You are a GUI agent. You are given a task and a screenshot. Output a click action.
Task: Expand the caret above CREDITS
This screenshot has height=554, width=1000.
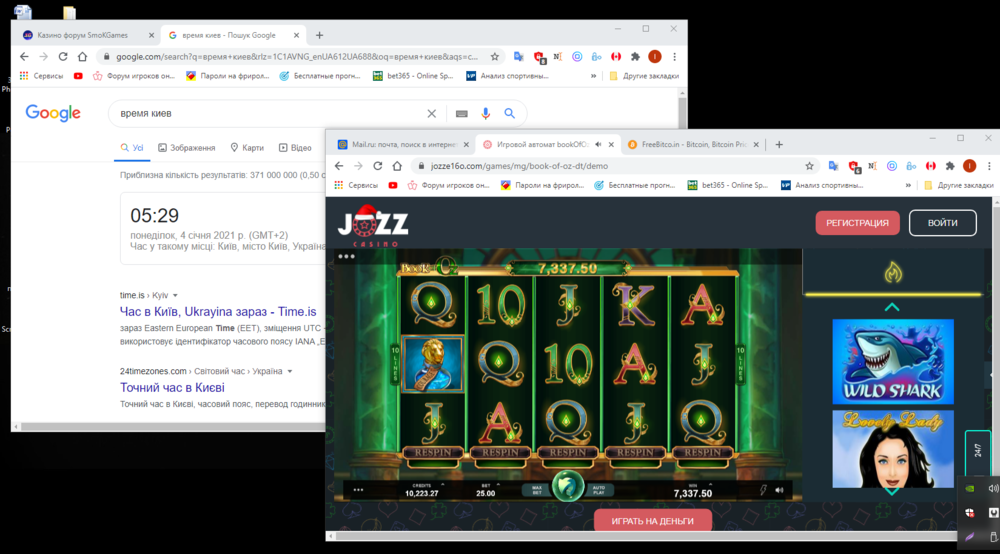pos(443,485)
